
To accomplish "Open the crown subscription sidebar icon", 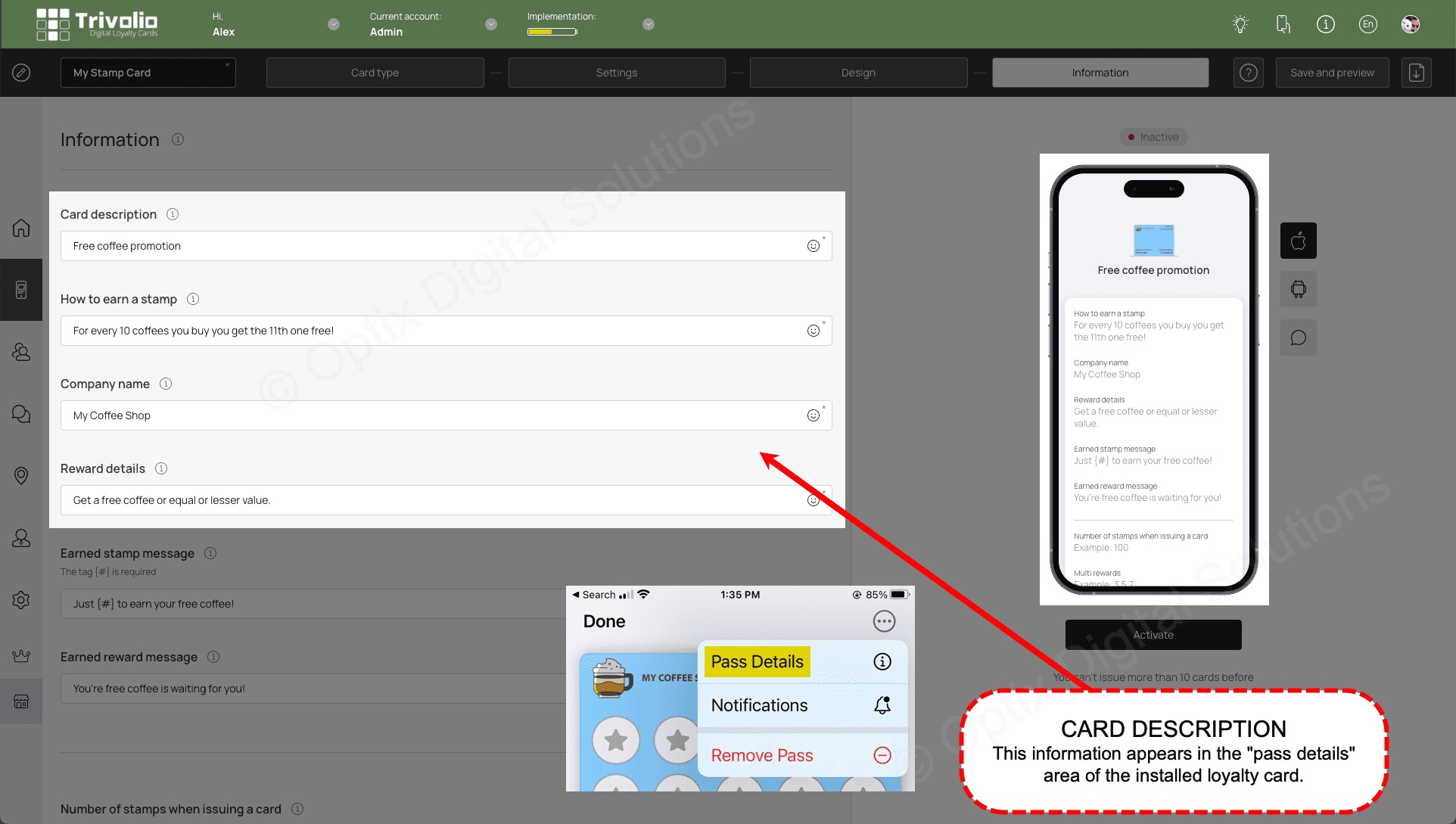I will [21, 656].
